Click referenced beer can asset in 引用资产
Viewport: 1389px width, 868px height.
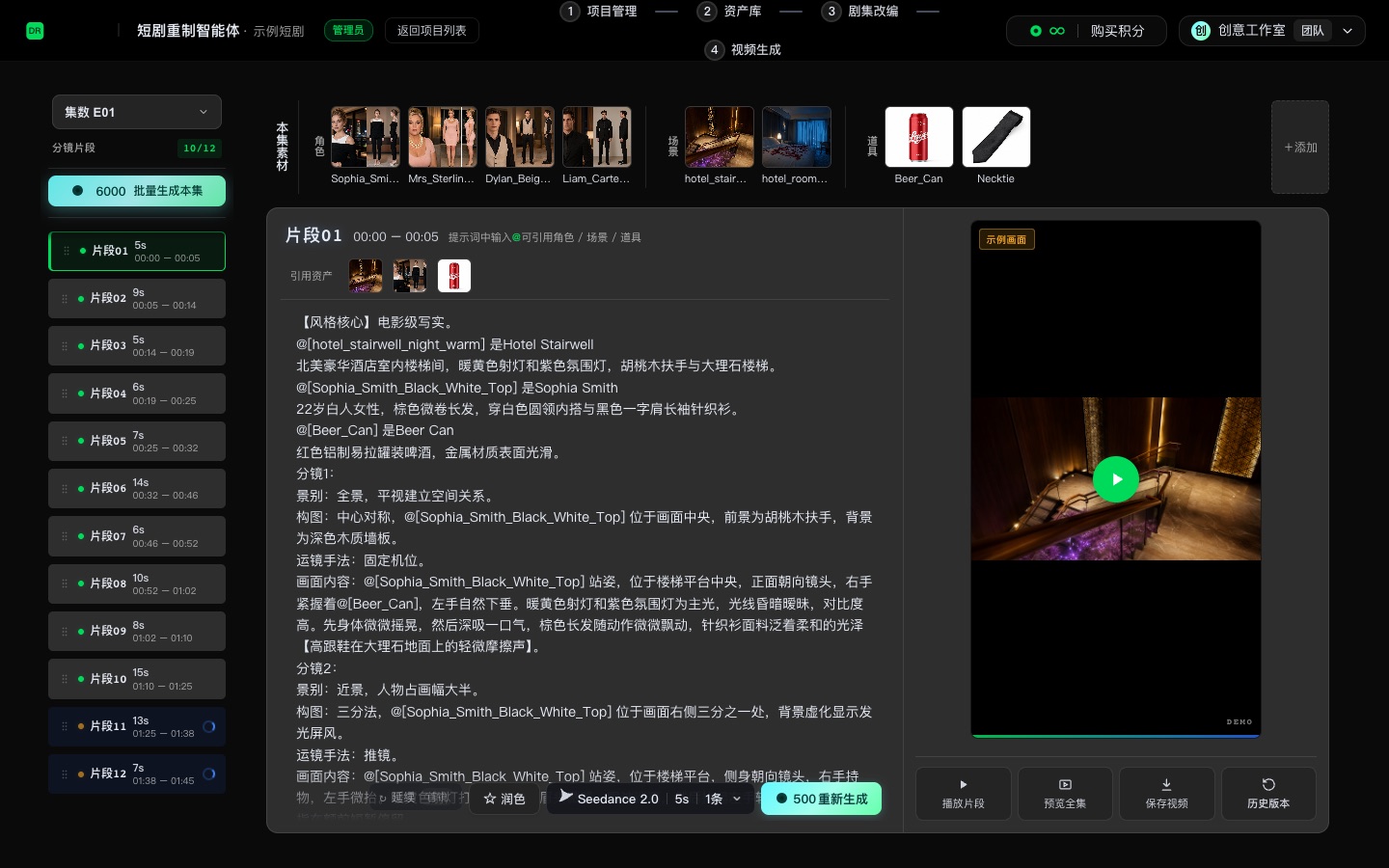pos(454,276)
